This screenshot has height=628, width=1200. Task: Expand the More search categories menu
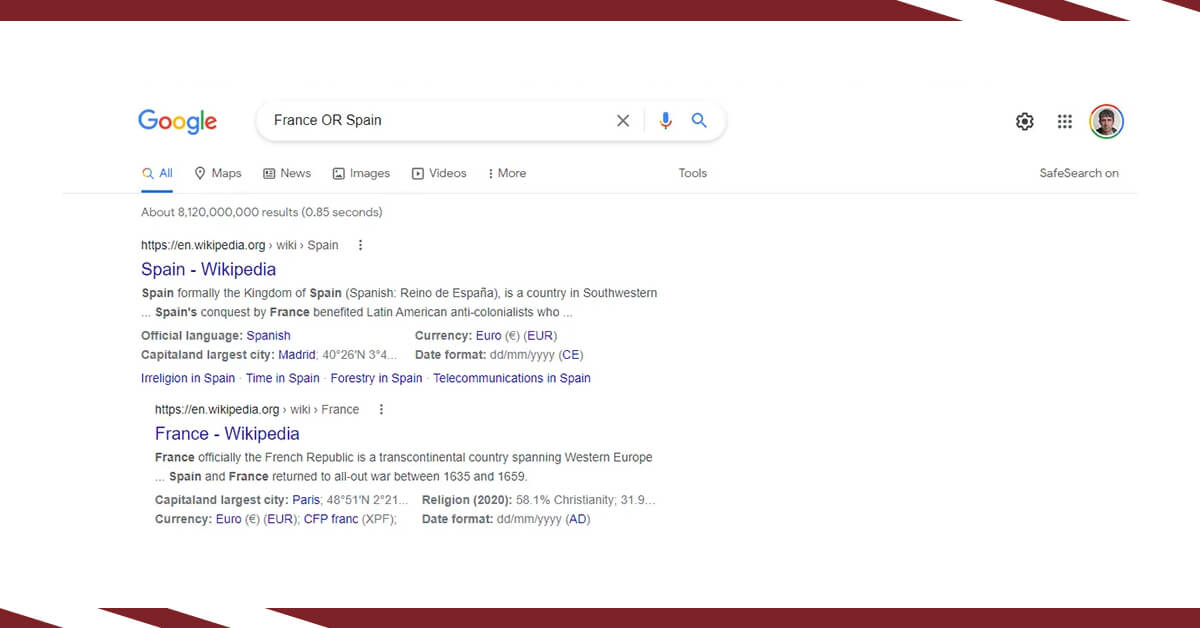coord(507,173)
